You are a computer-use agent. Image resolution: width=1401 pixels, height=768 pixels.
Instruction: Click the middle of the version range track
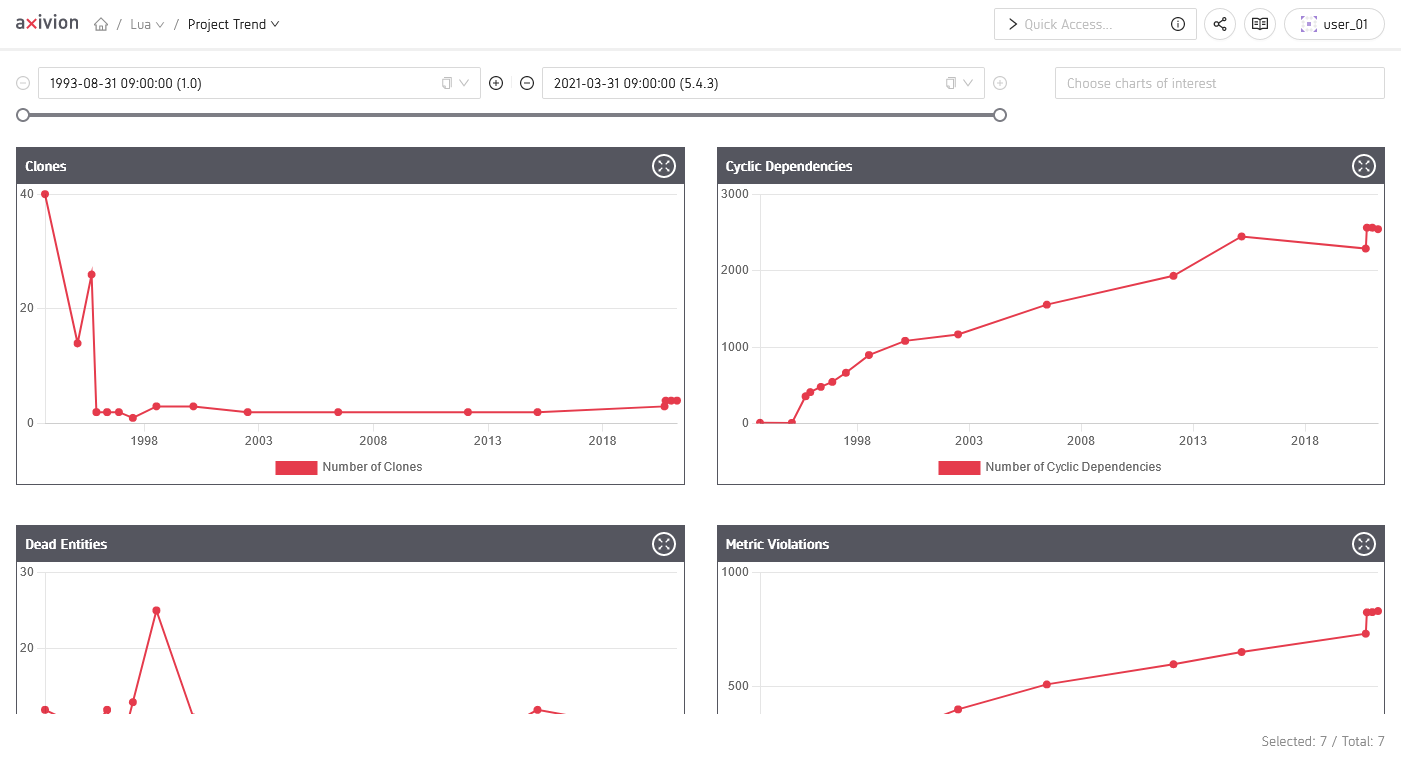click(511, 115)
